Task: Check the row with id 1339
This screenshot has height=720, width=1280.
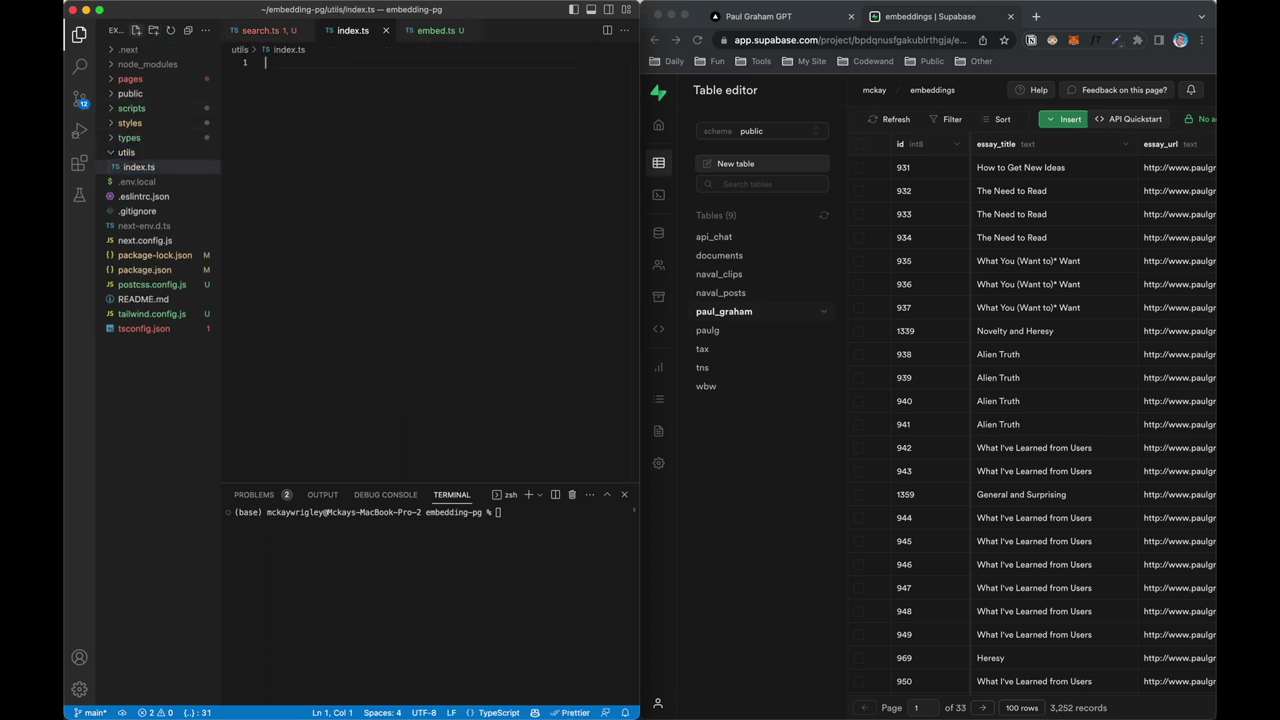Action: (858, 331)
